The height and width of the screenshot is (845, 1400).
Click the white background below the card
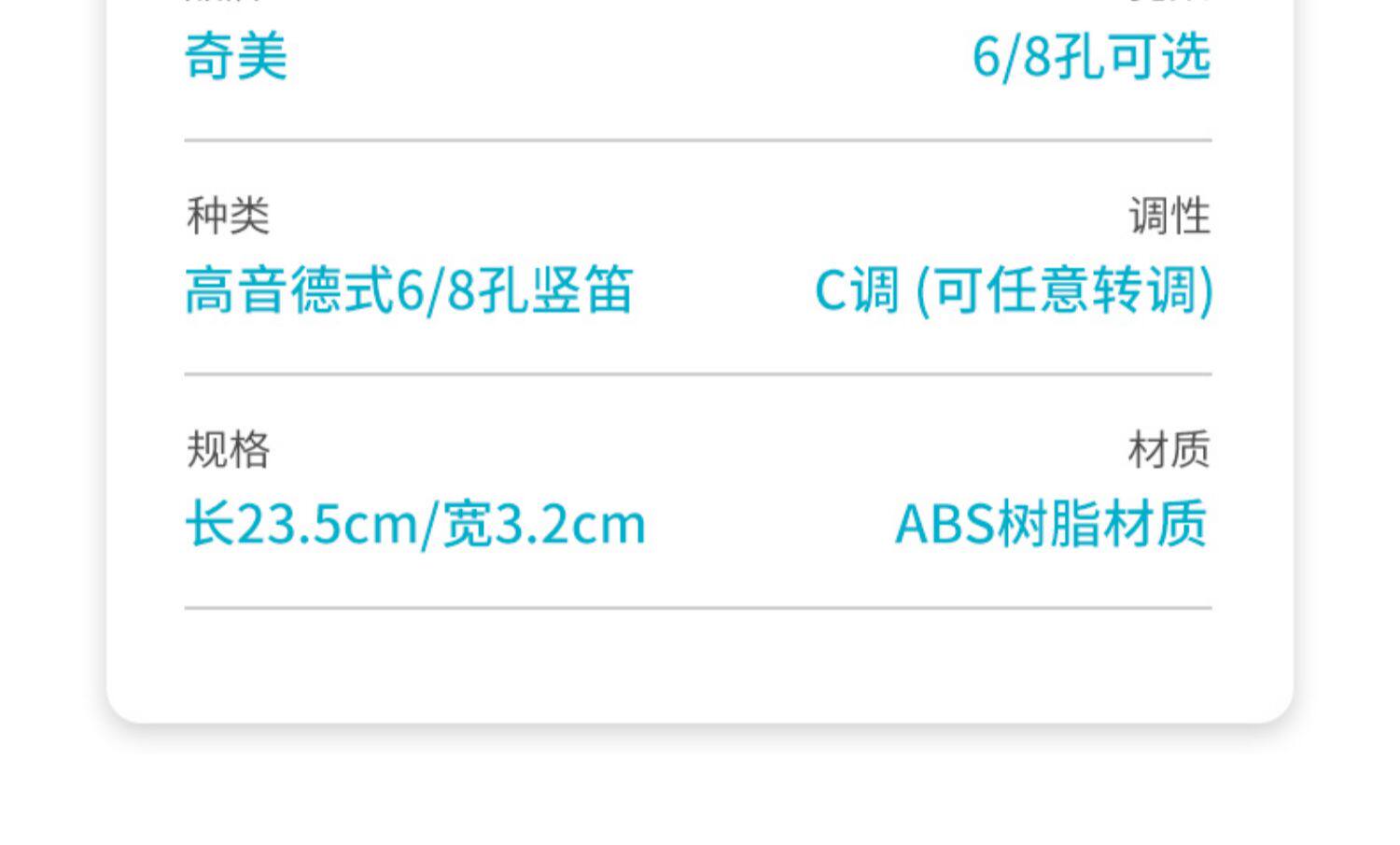(x=698, y=794)
